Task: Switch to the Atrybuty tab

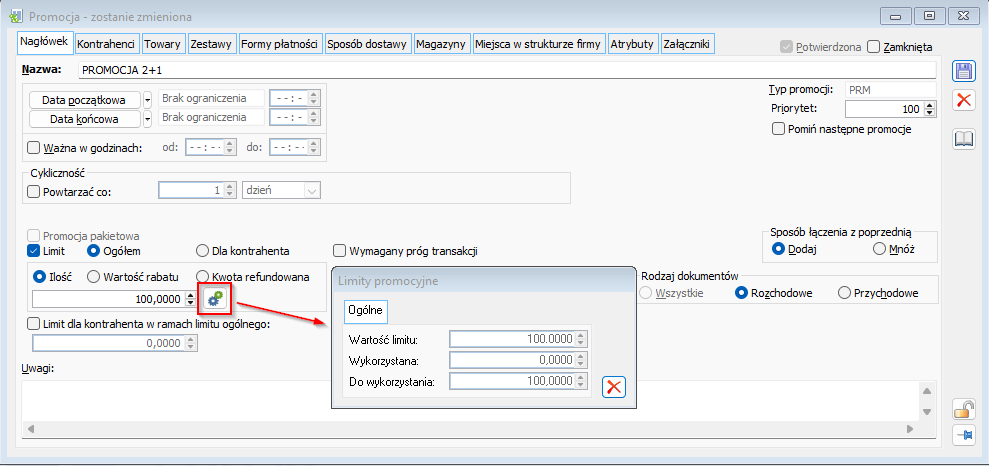Action: tap(633, 44)
